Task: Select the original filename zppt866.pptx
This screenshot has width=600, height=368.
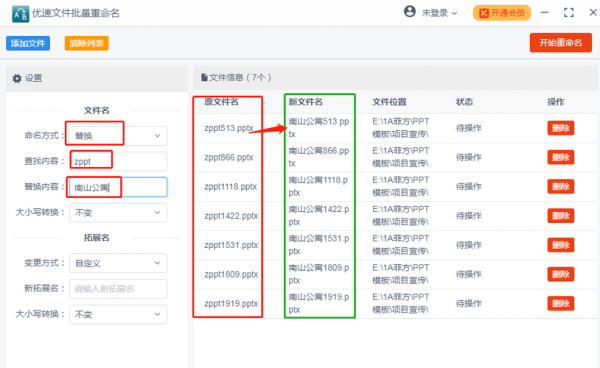Action: click(x=229, y=157)
